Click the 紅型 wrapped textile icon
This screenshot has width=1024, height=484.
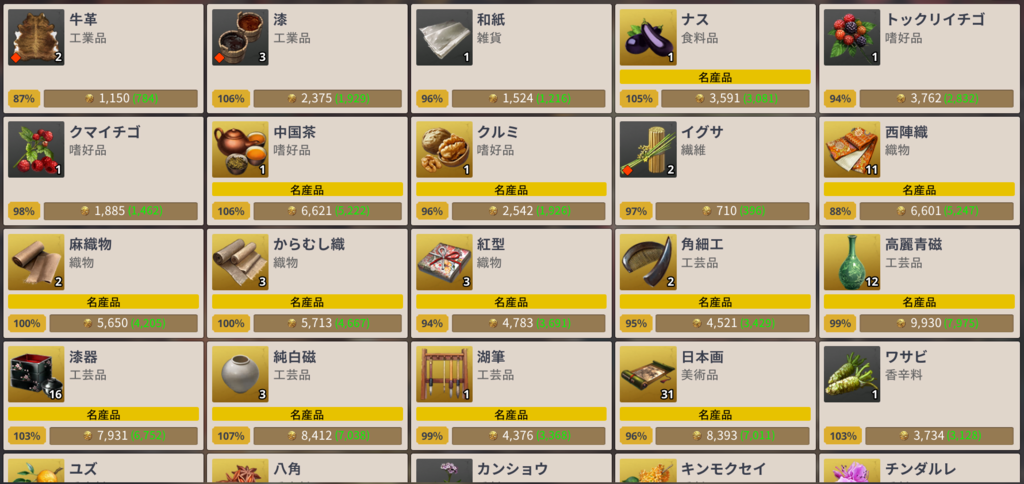[x=444, y=262]
